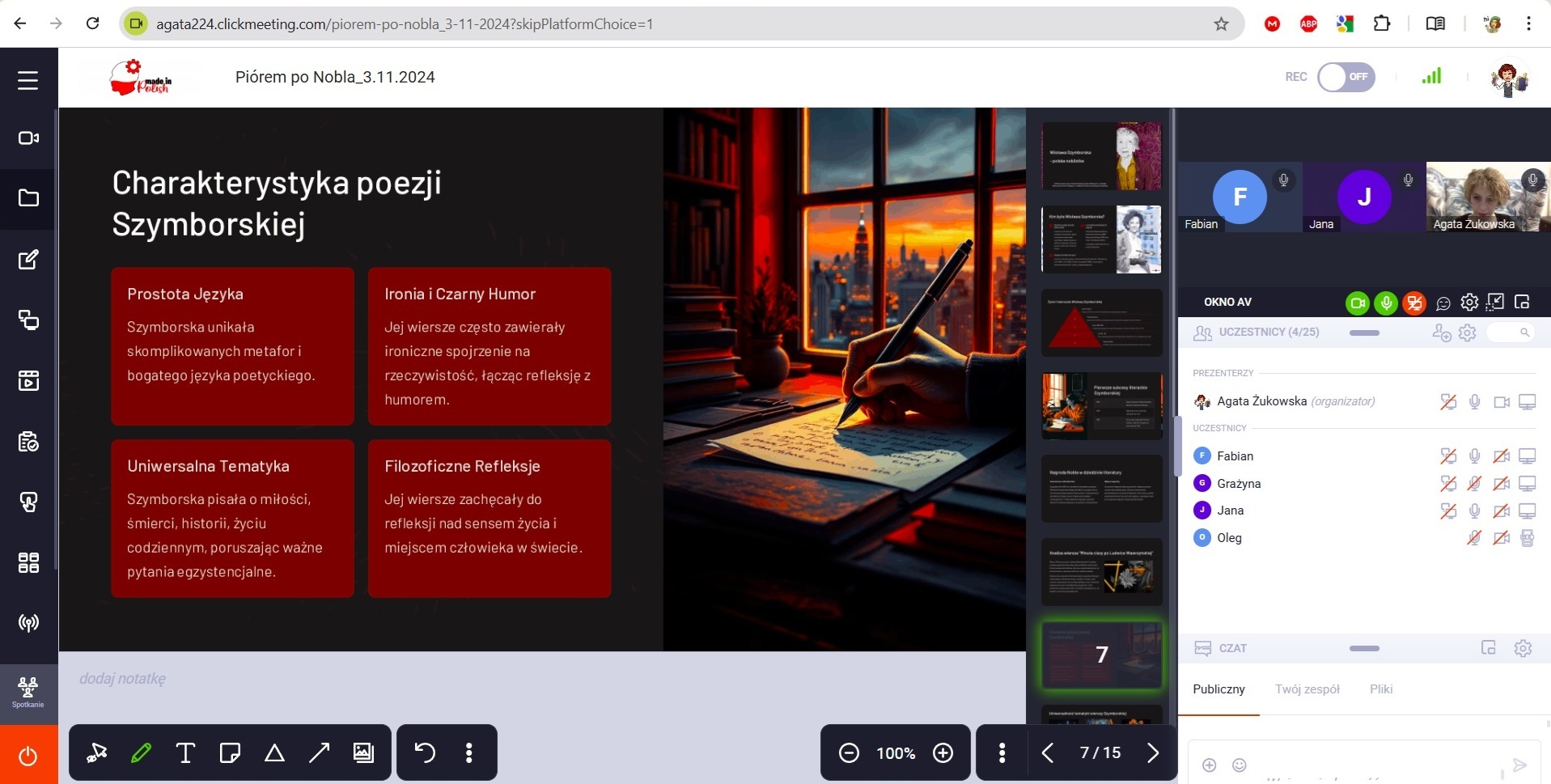Image resolution: width=1551 pixels, height=784 pixels.
Task: Open the files folder in the sidebar
Action: click(28, 198)
